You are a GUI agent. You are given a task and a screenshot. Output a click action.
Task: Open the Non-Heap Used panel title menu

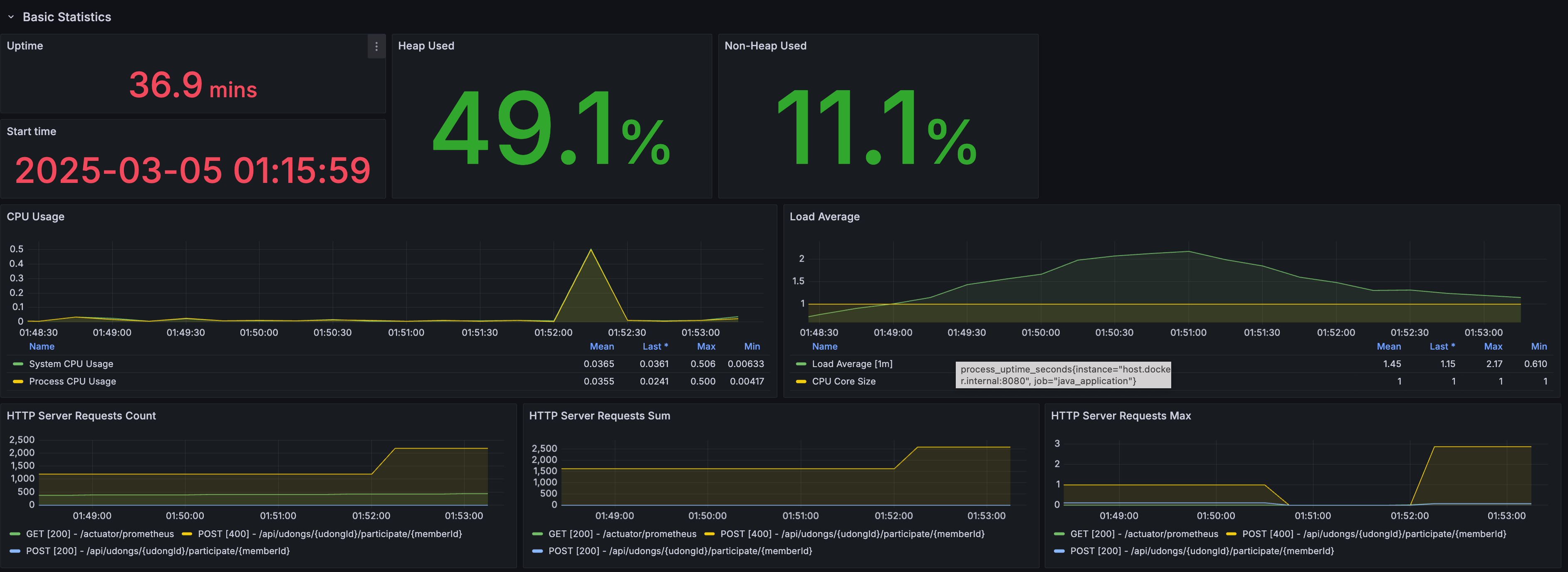[765, 46]
